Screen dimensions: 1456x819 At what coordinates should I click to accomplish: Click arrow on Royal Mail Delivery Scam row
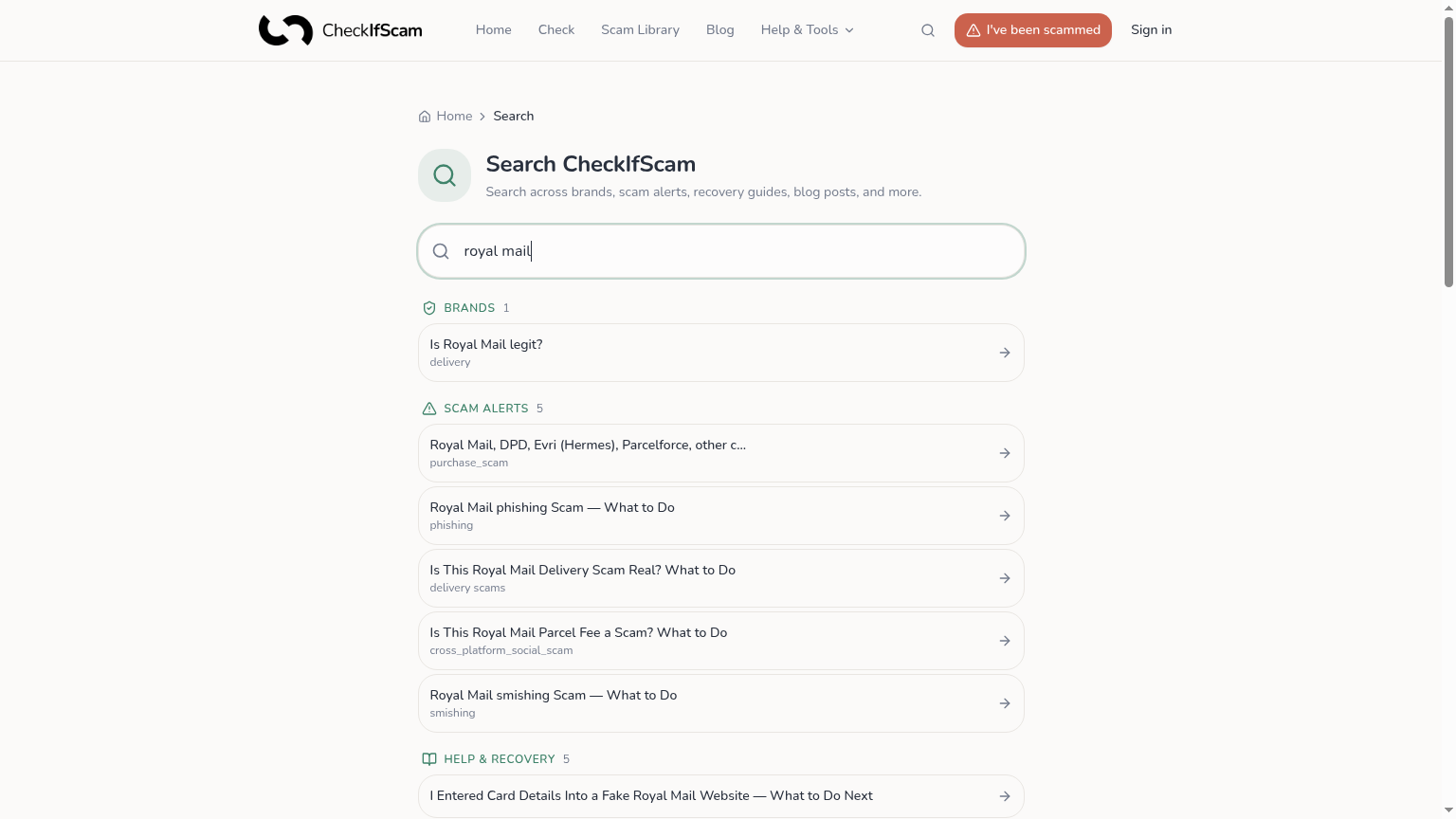(1005, 578)
